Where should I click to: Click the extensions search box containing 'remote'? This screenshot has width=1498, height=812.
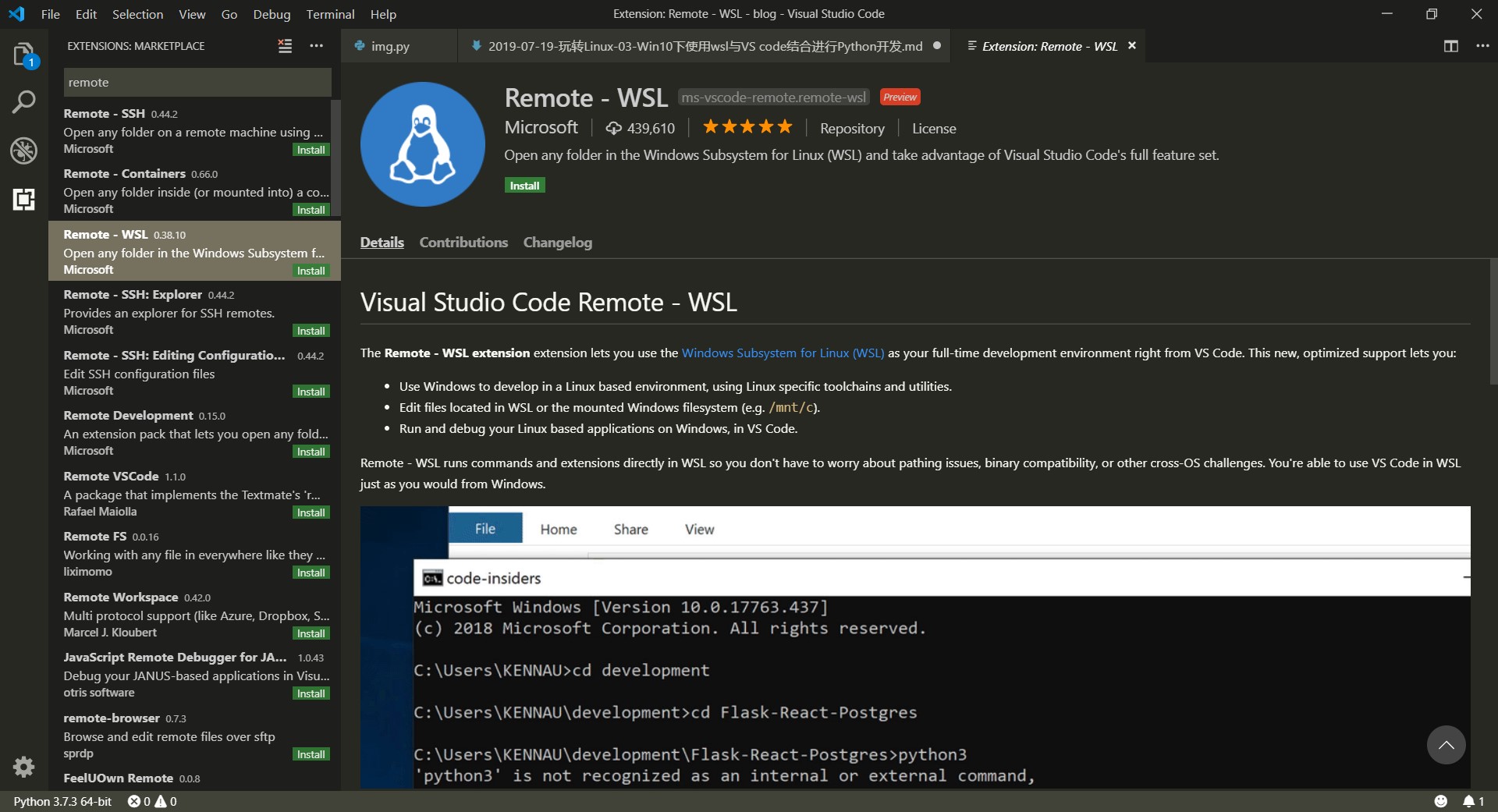pos(197,82)
